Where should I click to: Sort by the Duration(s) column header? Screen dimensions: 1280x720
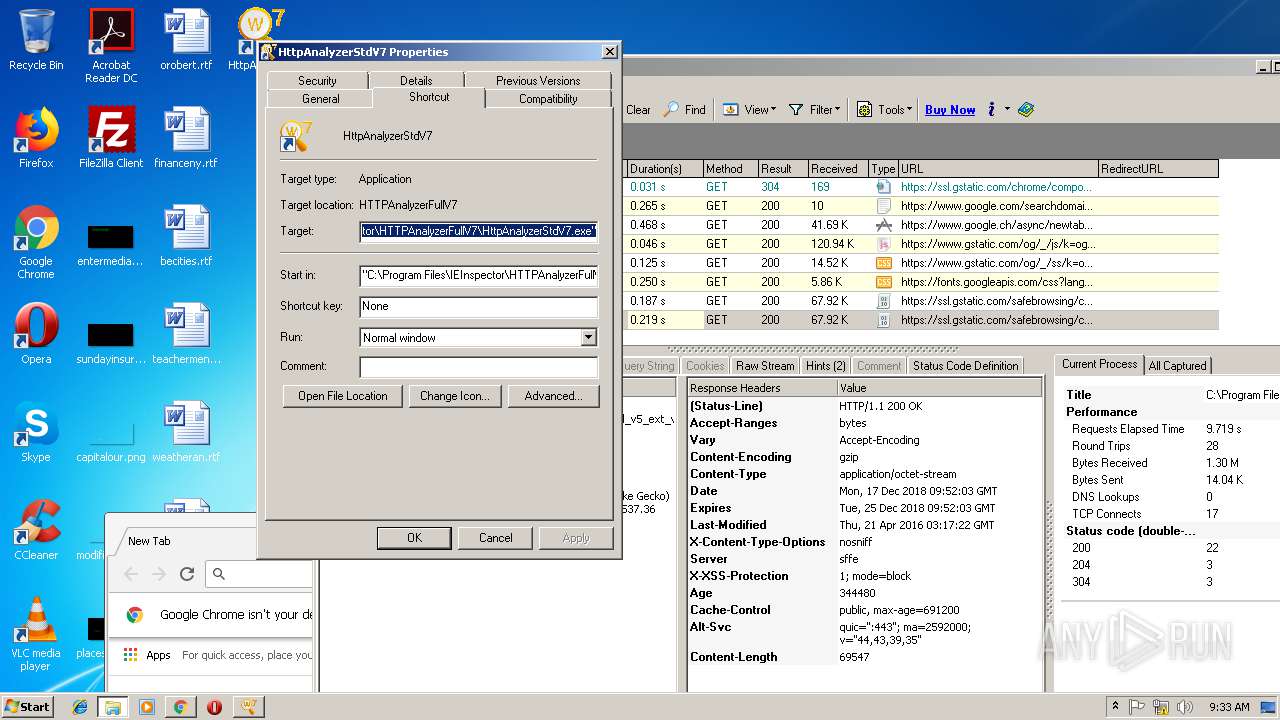[665, 169]
